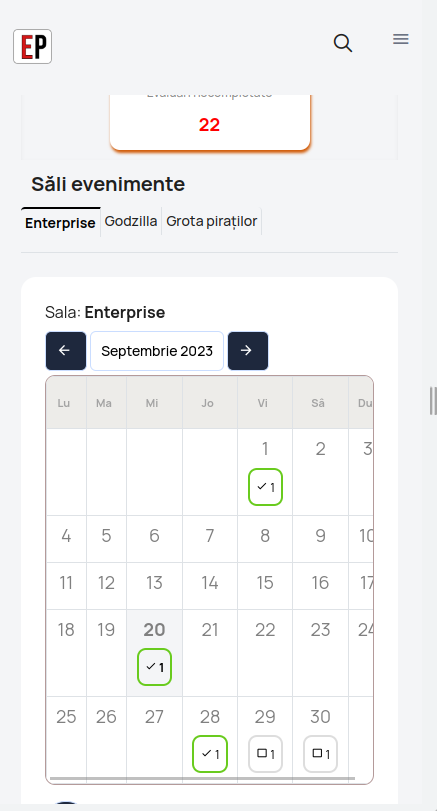
Task: Open confirmed event badge on September 20
Action: pyautogui.click(x=155, y=667)
